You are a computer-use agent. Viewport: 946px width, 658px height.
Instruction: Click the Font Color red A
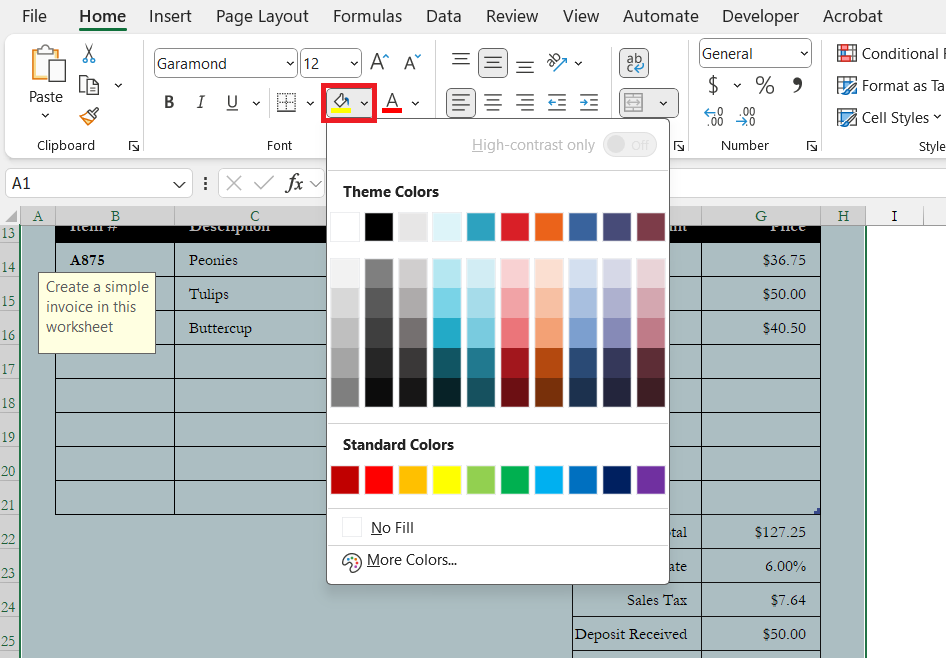(x=392, y=103)
